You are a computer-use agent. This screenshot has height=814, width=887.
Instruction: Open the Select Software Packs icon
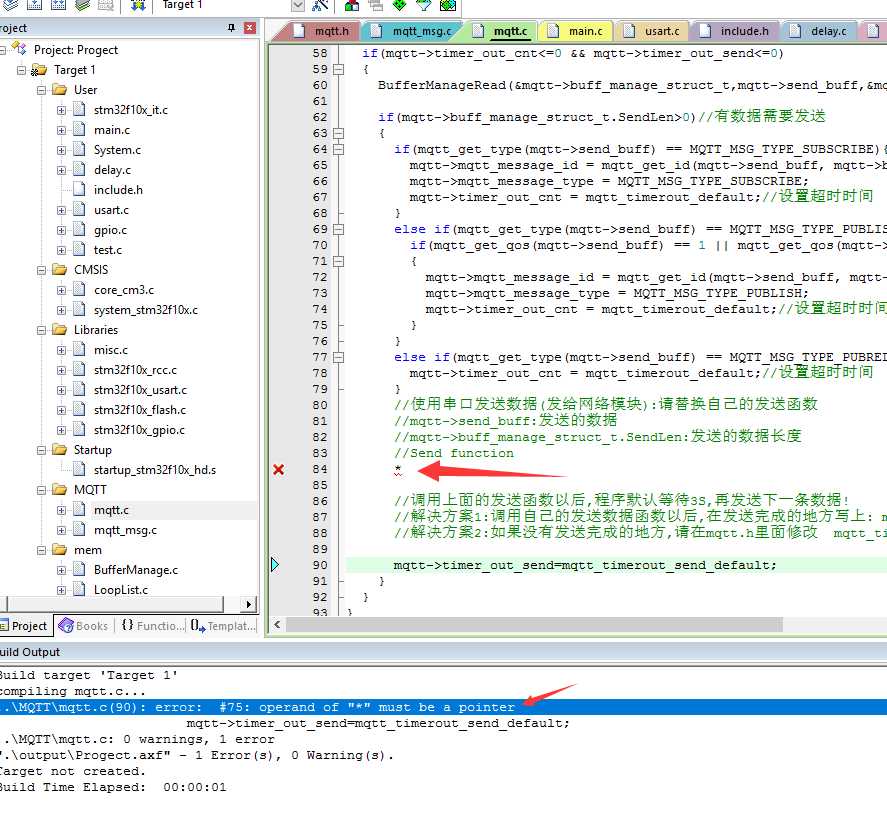[x=423, y=6]
